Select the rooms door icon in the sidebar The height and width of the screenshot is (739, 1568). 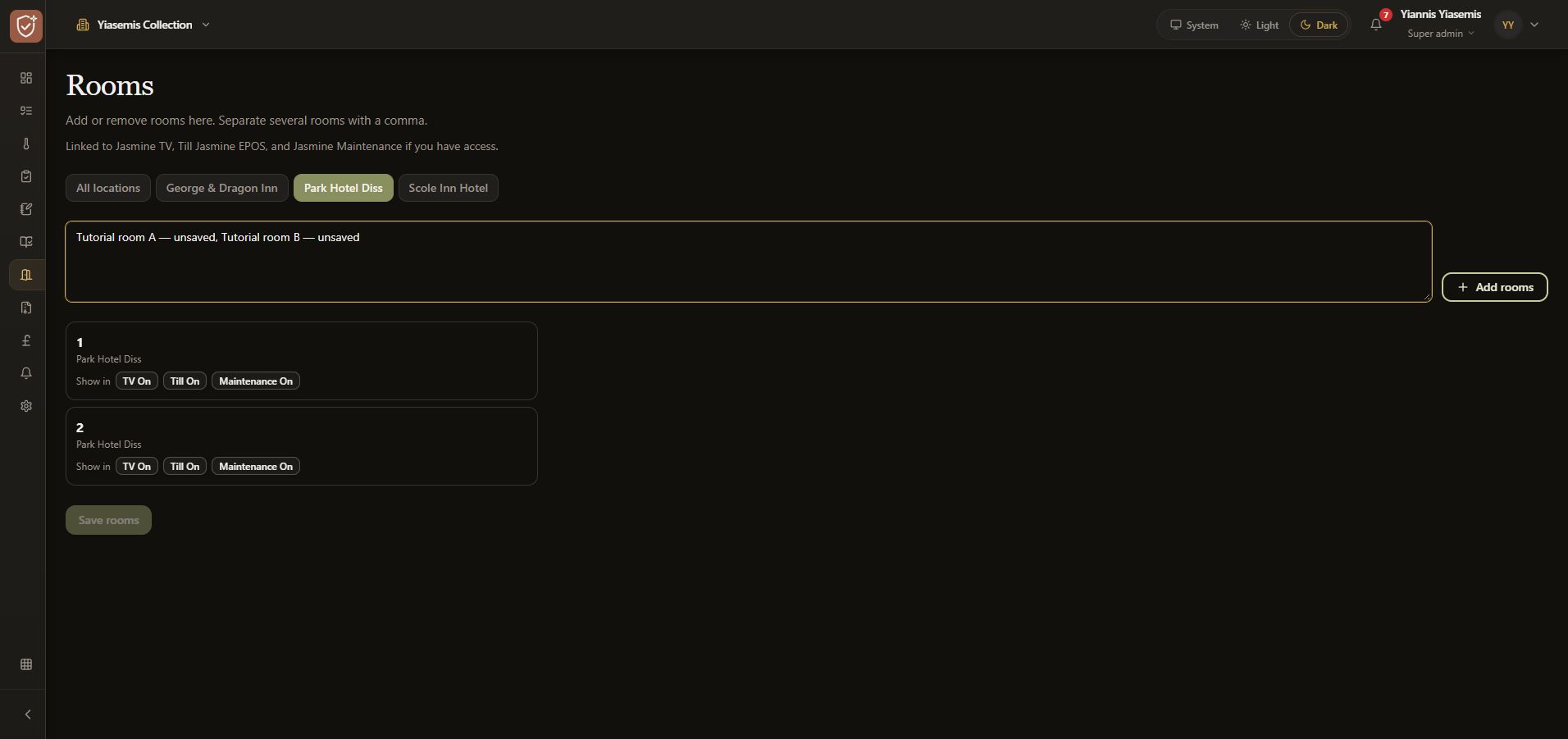tap(26, 275)
